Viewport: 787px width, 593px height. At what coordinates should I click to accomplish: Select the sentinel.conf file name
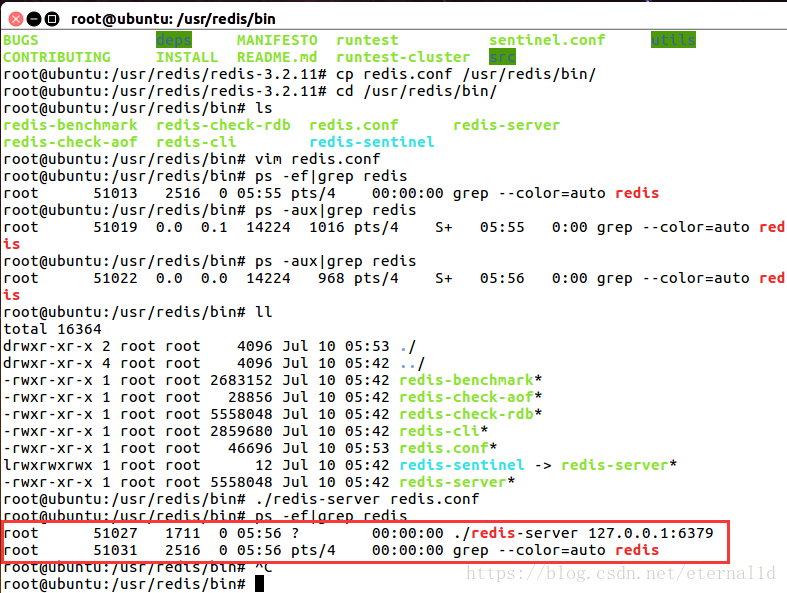(547, 40)
